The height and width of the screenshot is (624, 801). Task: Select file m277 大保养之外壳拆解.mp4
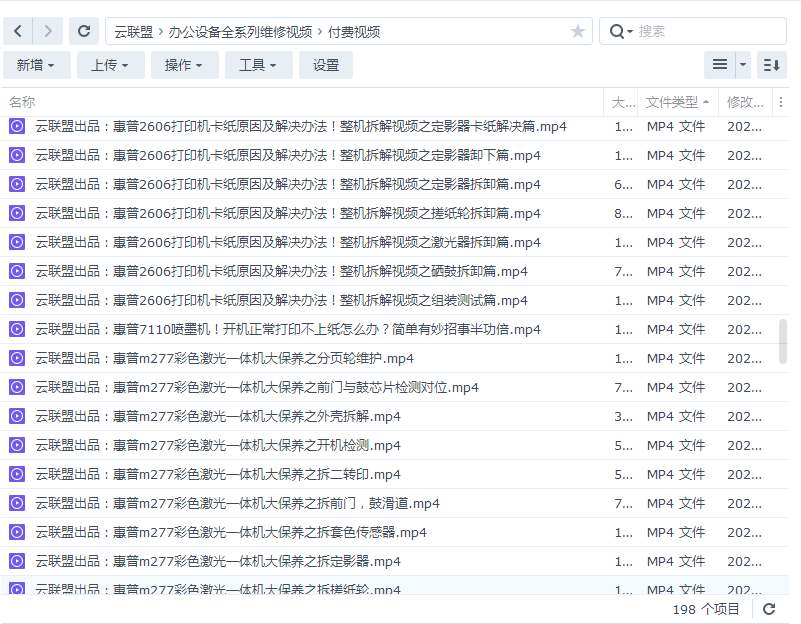(x=218, y=417)
